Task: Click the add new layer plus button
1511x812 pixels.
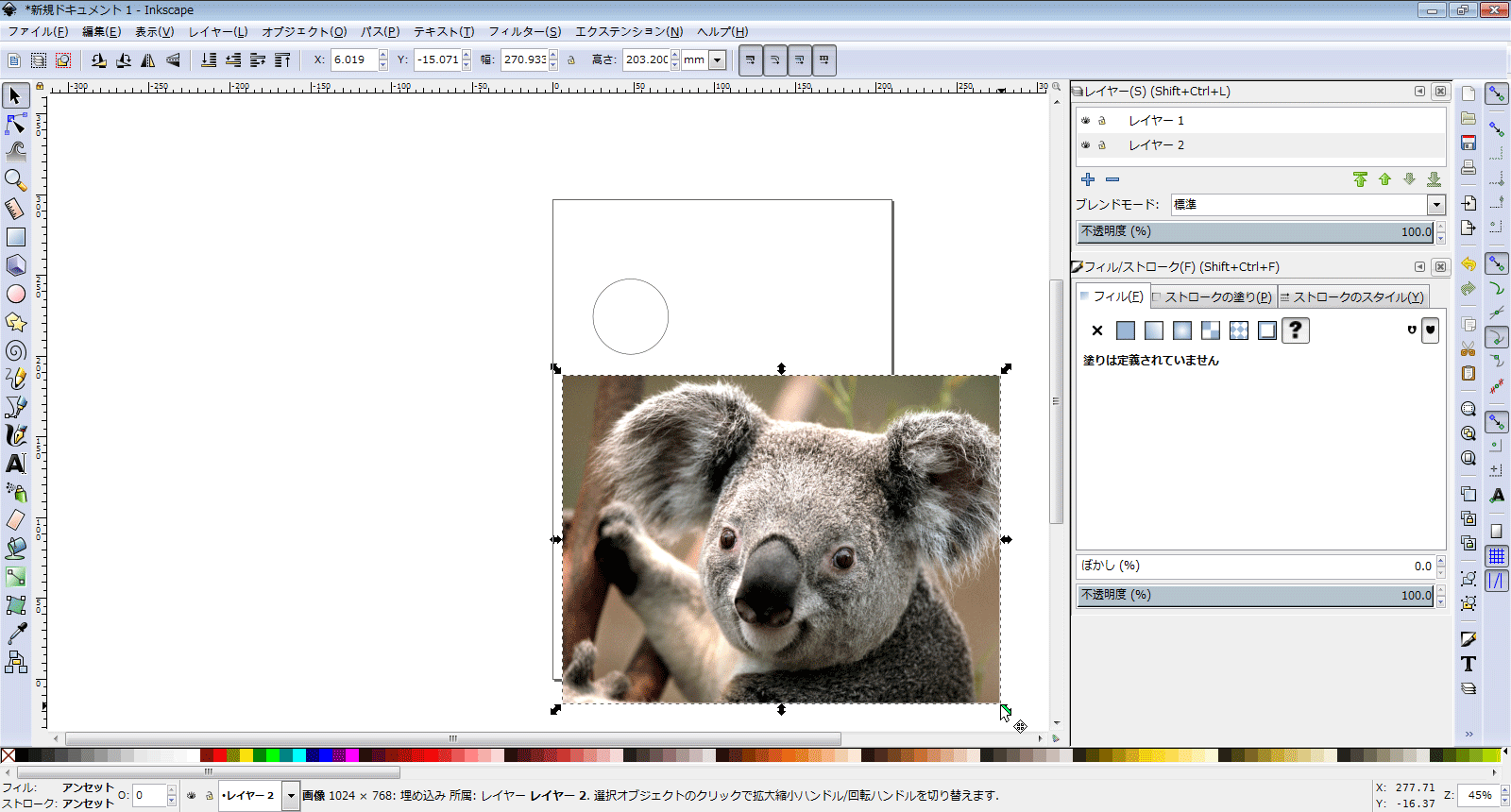Action: point(1088,179)
